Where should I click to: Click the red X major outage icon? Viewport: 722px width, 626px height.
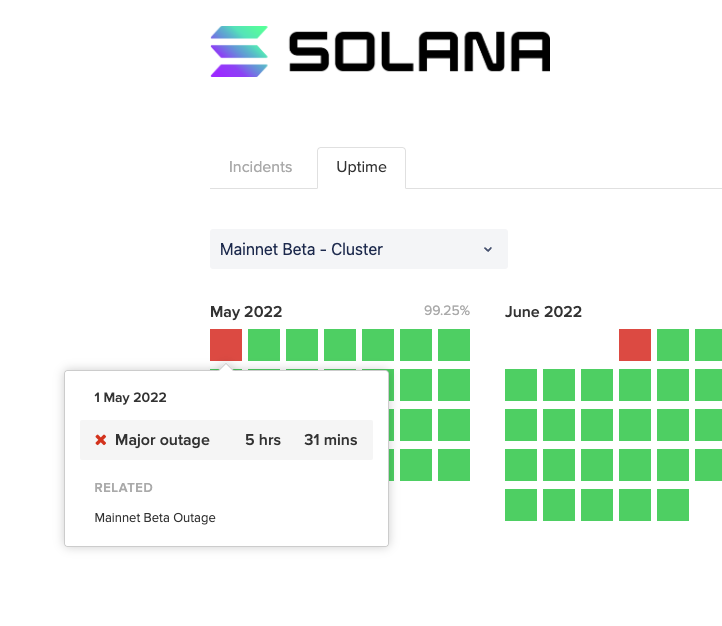coord(101,440)
